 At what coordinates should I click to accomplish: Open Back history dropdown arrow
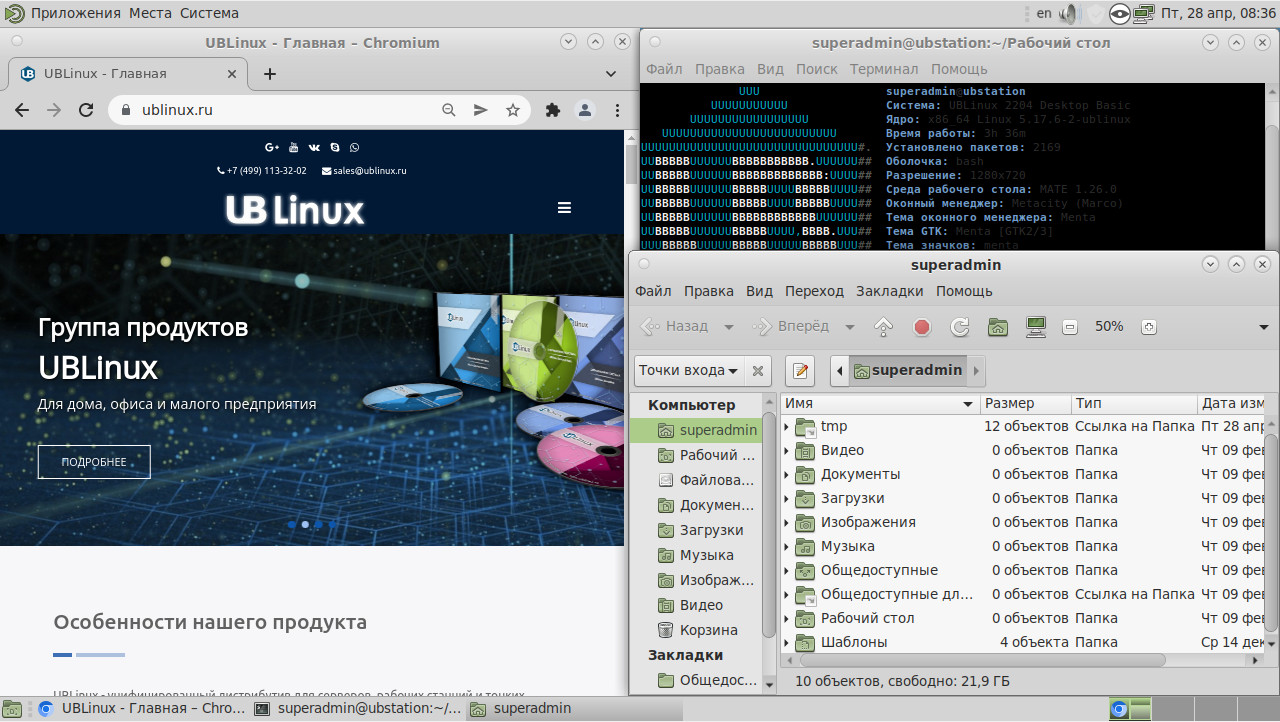pos(729,327)
